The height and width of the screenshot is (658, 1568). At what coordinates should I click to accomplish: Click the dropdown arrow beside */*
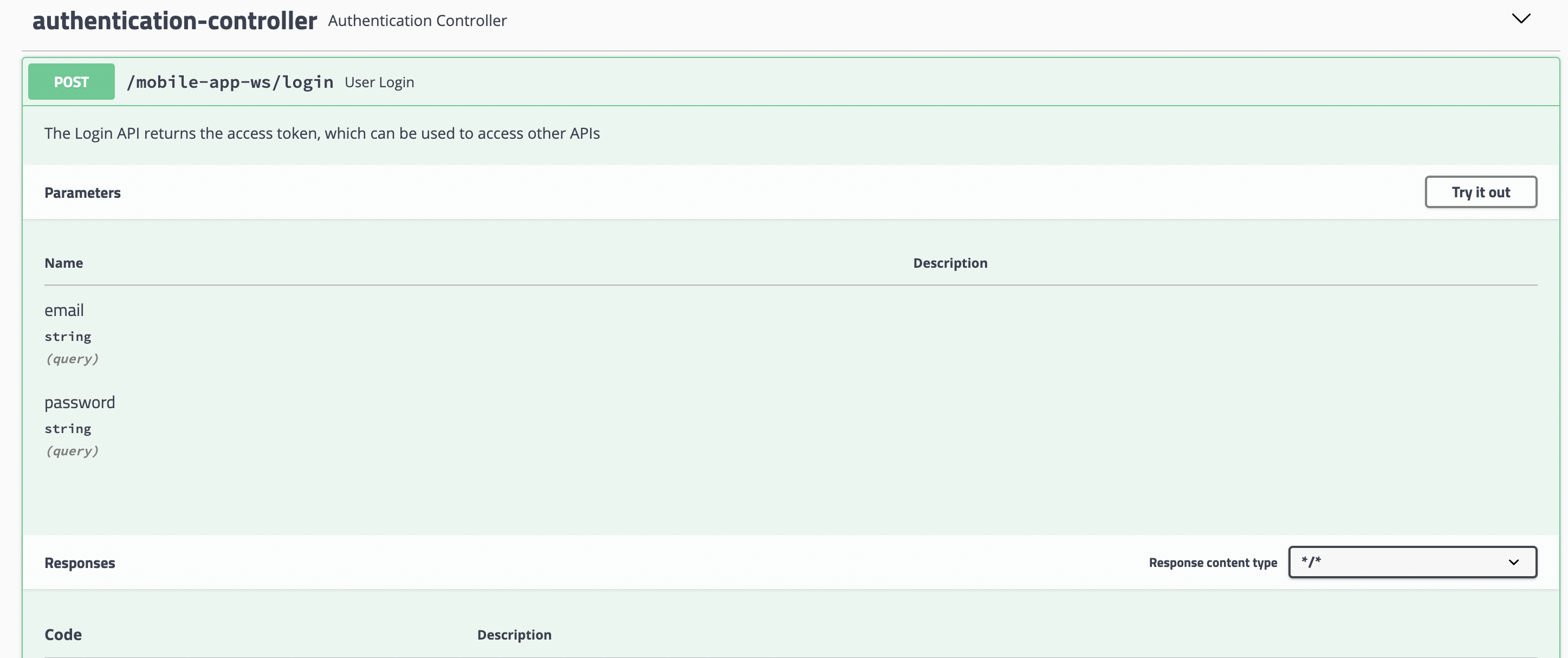point(1513,562)
